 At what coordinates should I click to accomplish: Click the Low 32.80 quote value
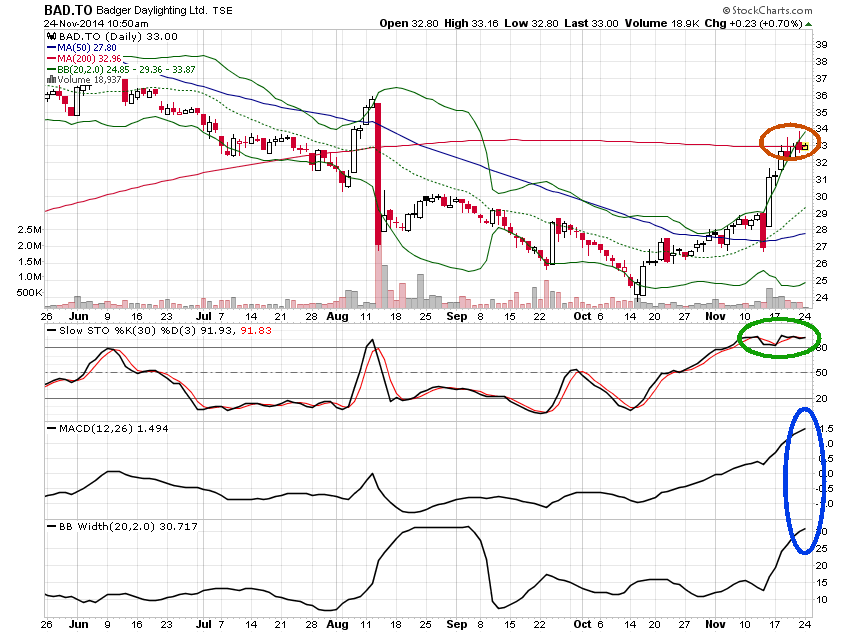tap(531, 23)
